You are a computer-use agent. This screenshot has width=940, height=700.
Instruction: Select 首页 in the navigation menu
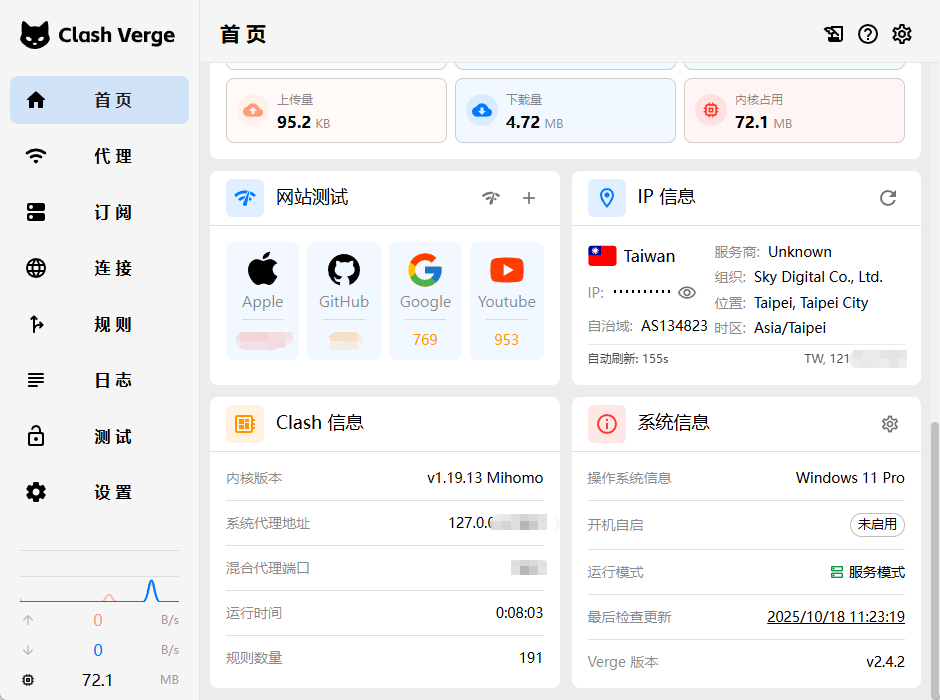click(x=99, y=100)
